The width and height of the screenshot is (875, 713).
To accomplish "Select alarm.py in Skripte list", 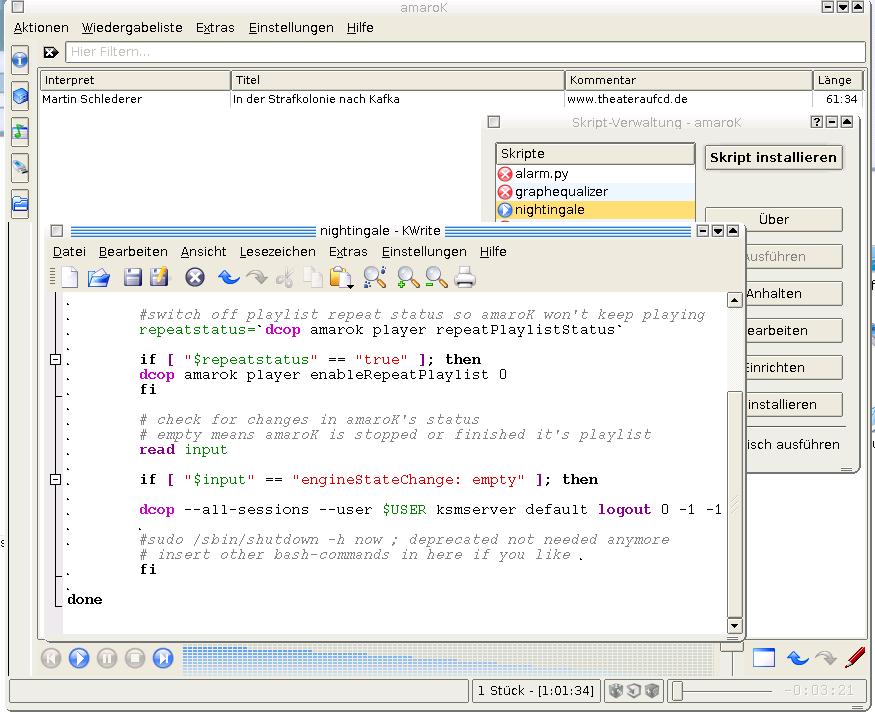I will click(x=595, y=174).
